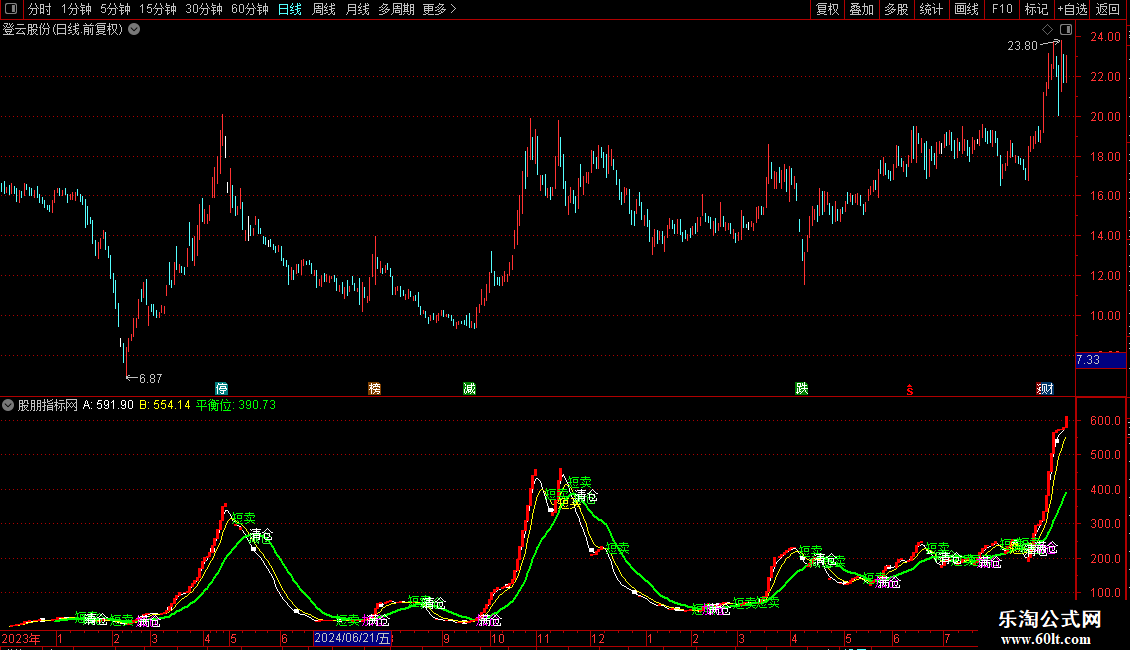Viewport: 1130px width, 650px height.
Task: Select the 月线 monthly tab
Action: pos(357,9)
